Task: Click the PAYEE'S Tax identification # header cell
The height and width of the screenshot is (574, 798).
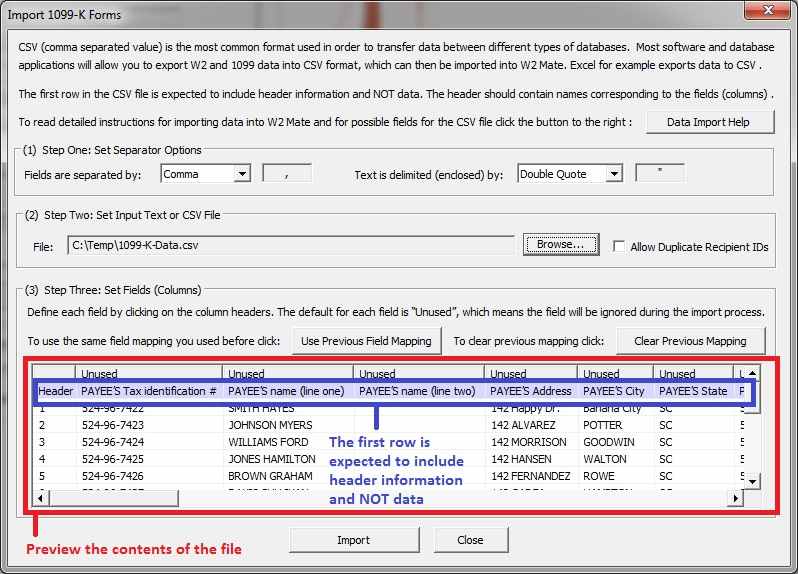Action: pos(149,391)
